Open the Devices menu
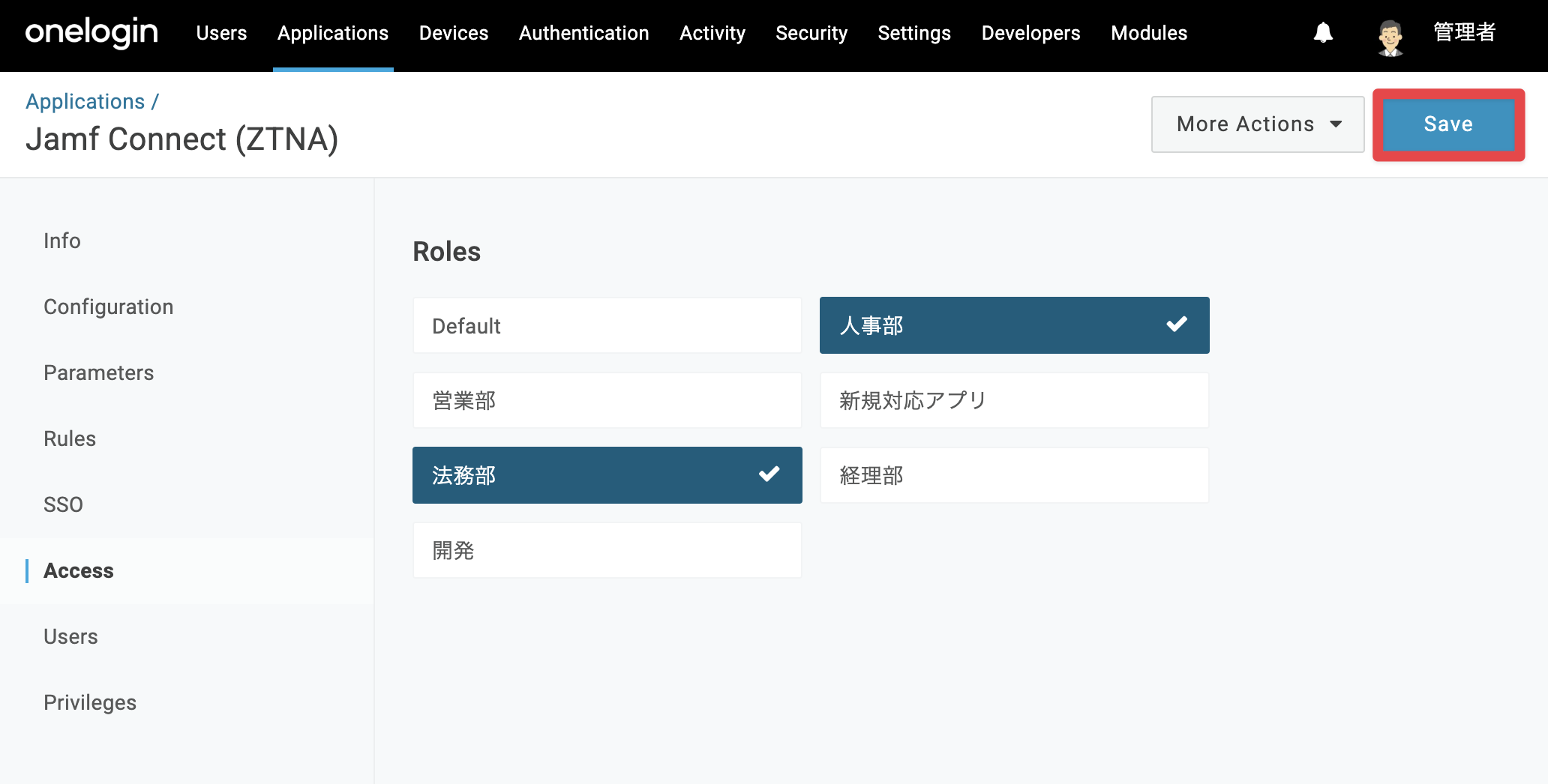Screen dimensions: 1548x784 pos(454,33)
